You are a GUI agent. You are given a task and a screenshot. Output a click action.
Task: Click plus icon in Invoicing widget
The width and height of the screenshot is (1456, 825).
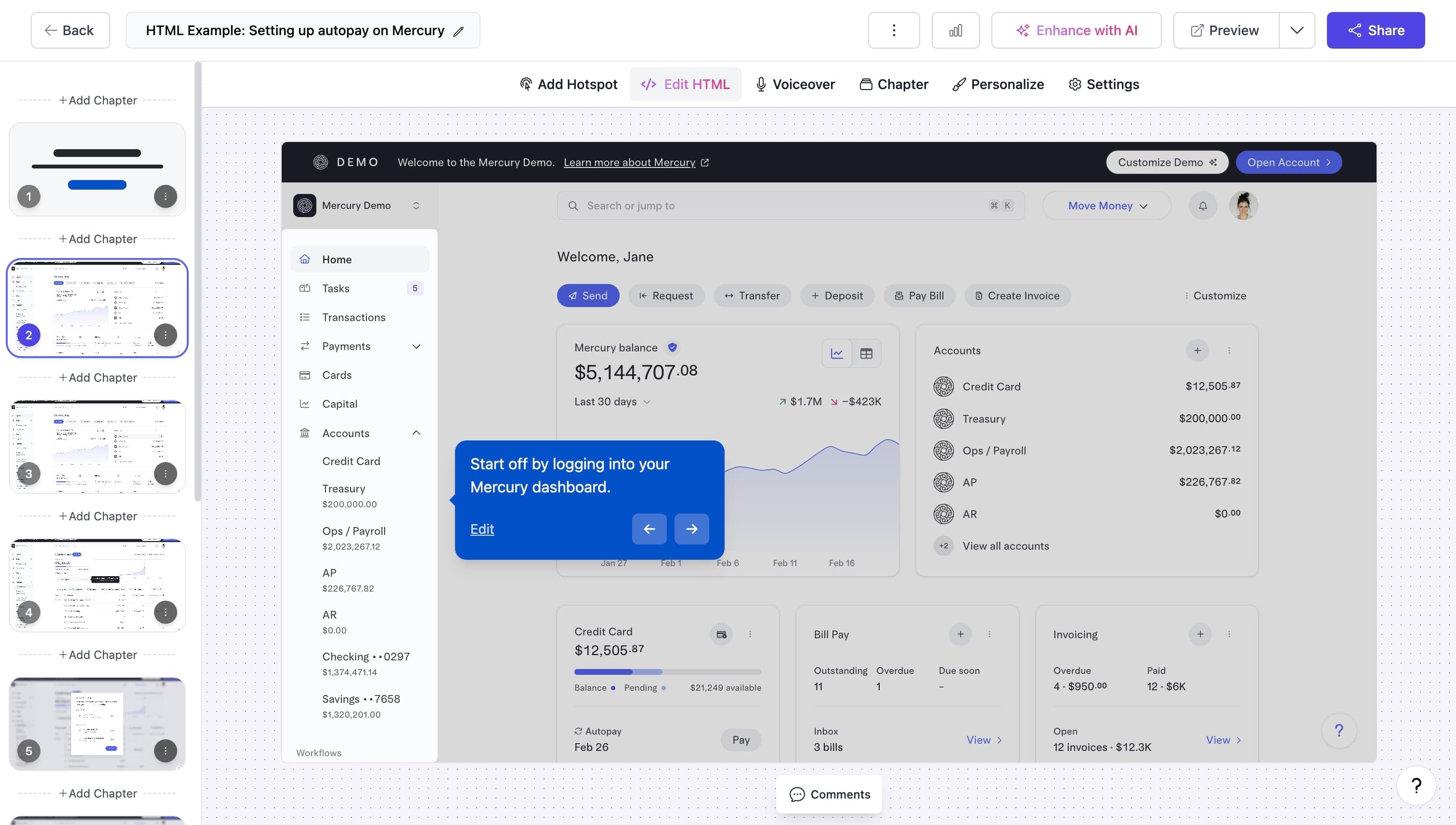pyautogui.click(x=1200, y=634)
